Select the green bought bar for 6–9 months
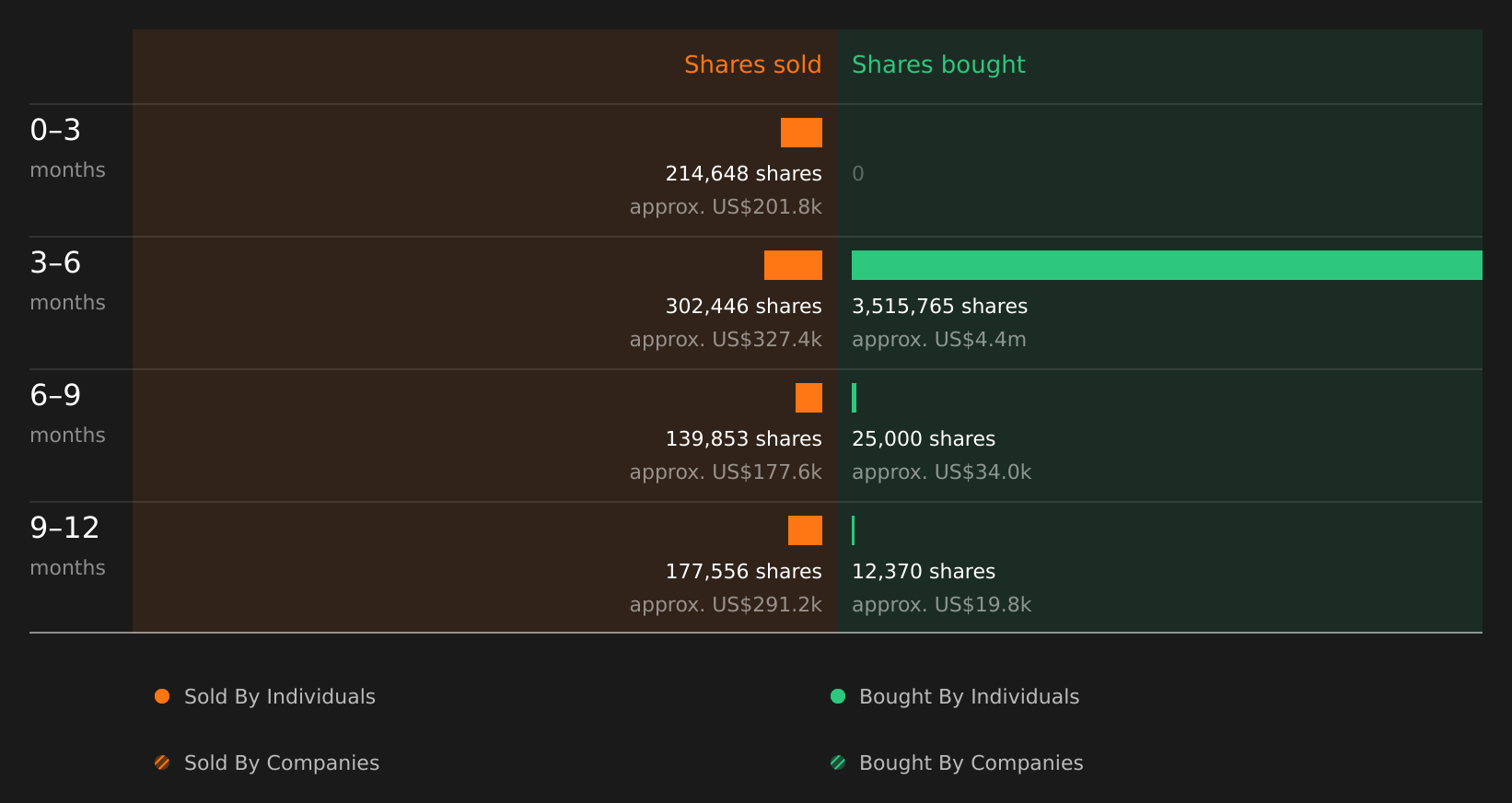The width and height of the screenshot is (1512, 803). [x=855, y=398]
